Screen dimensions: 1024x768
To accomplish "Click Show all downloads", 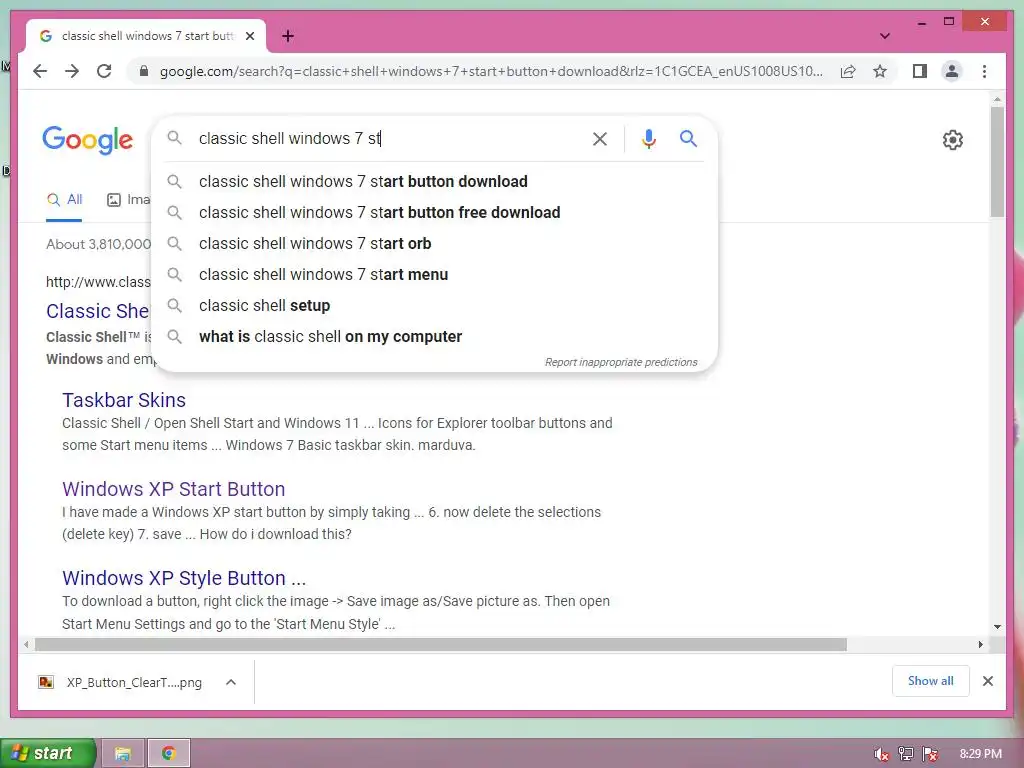I will tap(930, 681).
